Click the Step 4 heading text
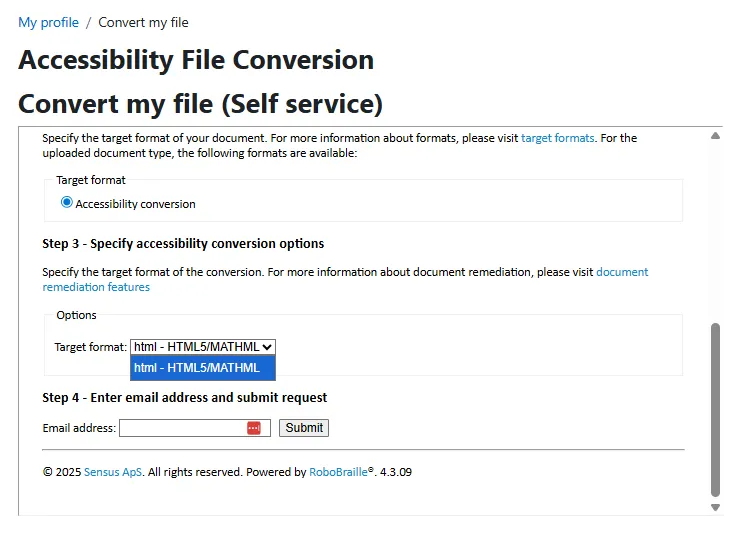 184,397
